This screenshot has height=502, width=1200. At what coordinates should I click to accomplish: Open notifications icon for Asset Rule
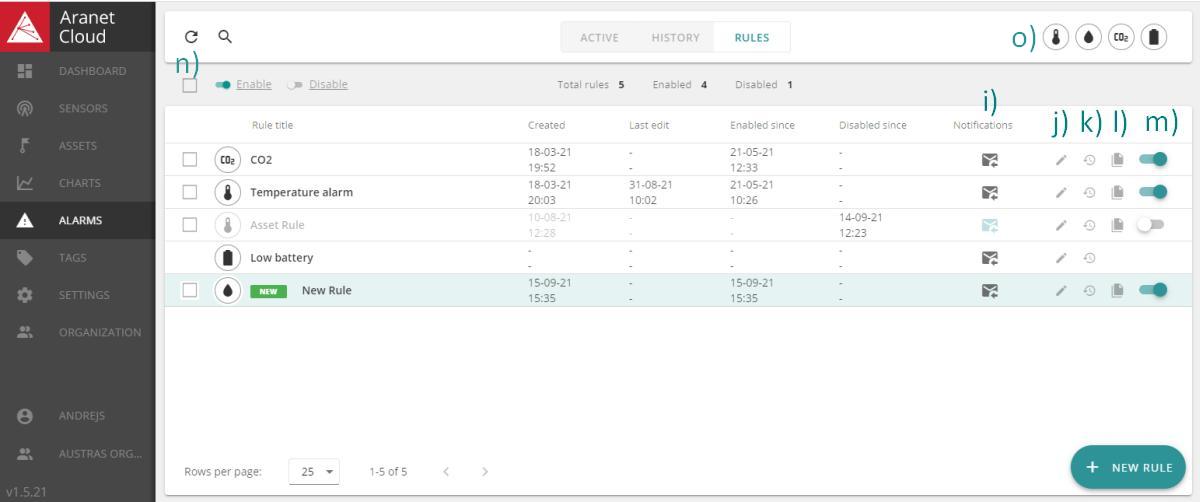coord(990,225)
